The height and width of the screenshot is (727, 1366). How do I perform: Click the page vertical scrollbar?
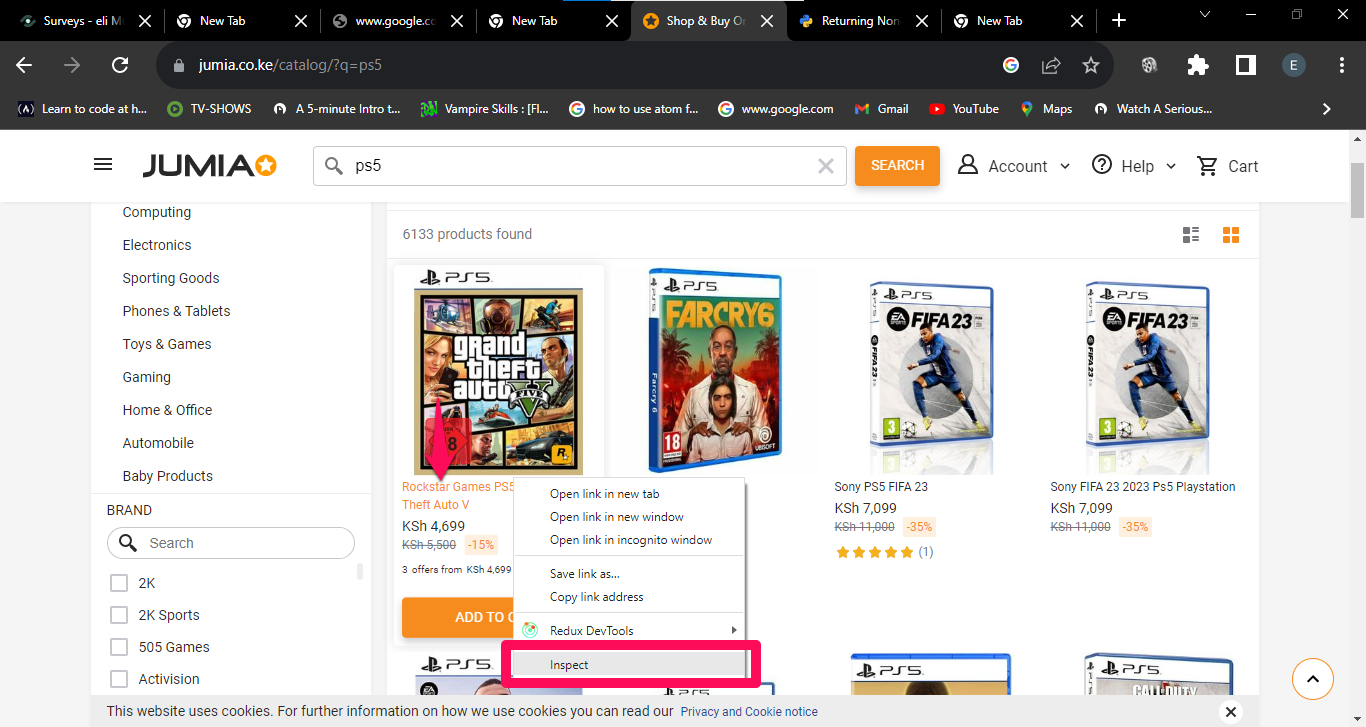coord(1357,190)
